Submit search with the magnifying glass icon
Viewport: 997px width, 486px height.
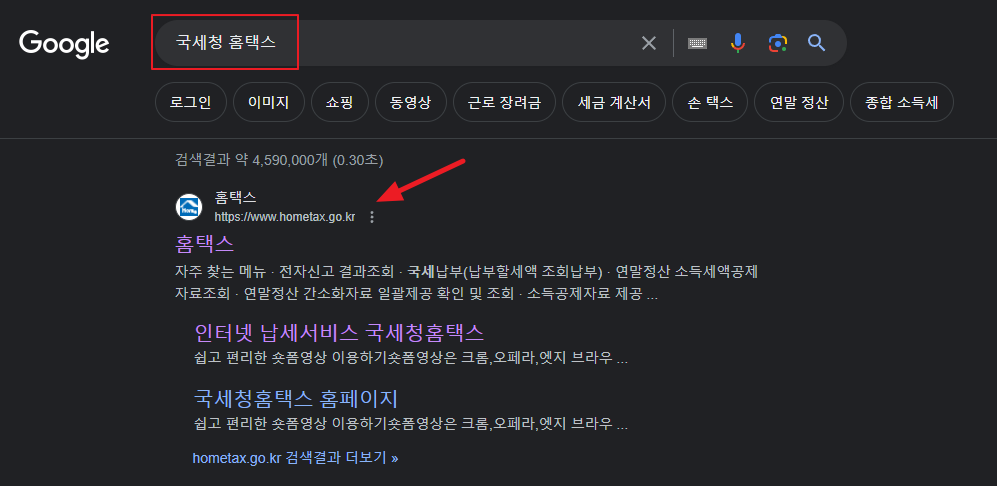(816, 43)
